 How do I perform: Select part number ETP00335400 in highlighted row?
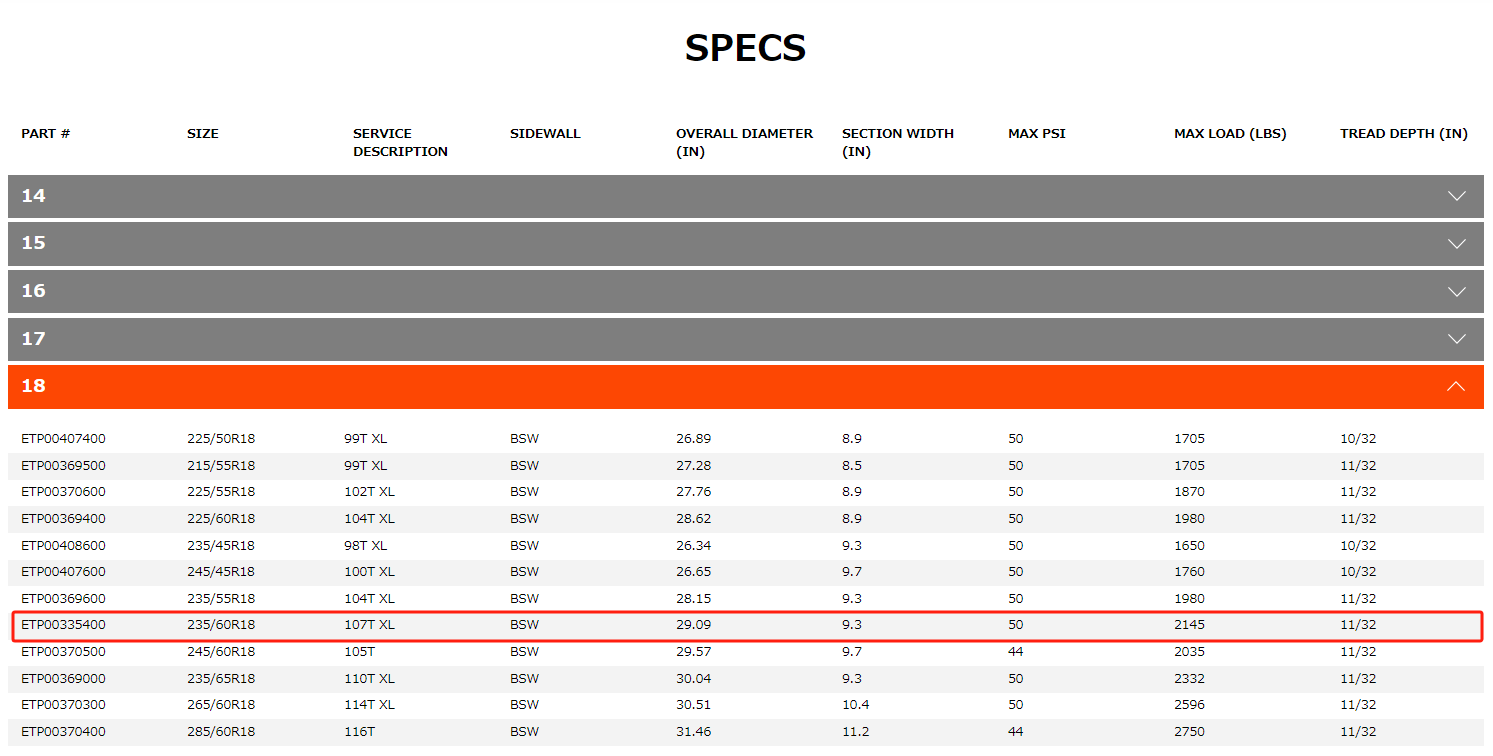click(x=63, y=625)
